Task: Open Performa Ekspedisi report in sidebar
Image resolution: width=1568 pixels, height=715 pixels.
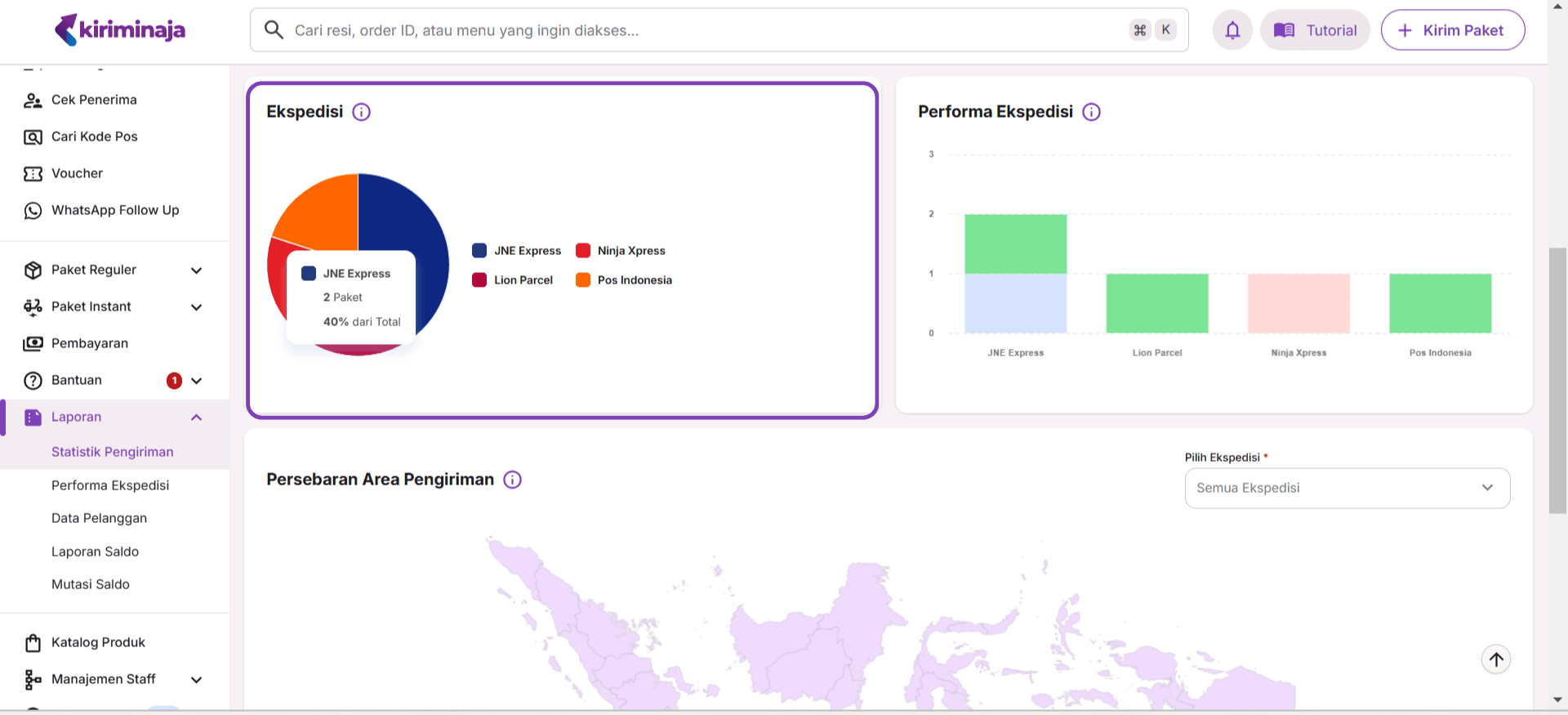Action: 110,485
